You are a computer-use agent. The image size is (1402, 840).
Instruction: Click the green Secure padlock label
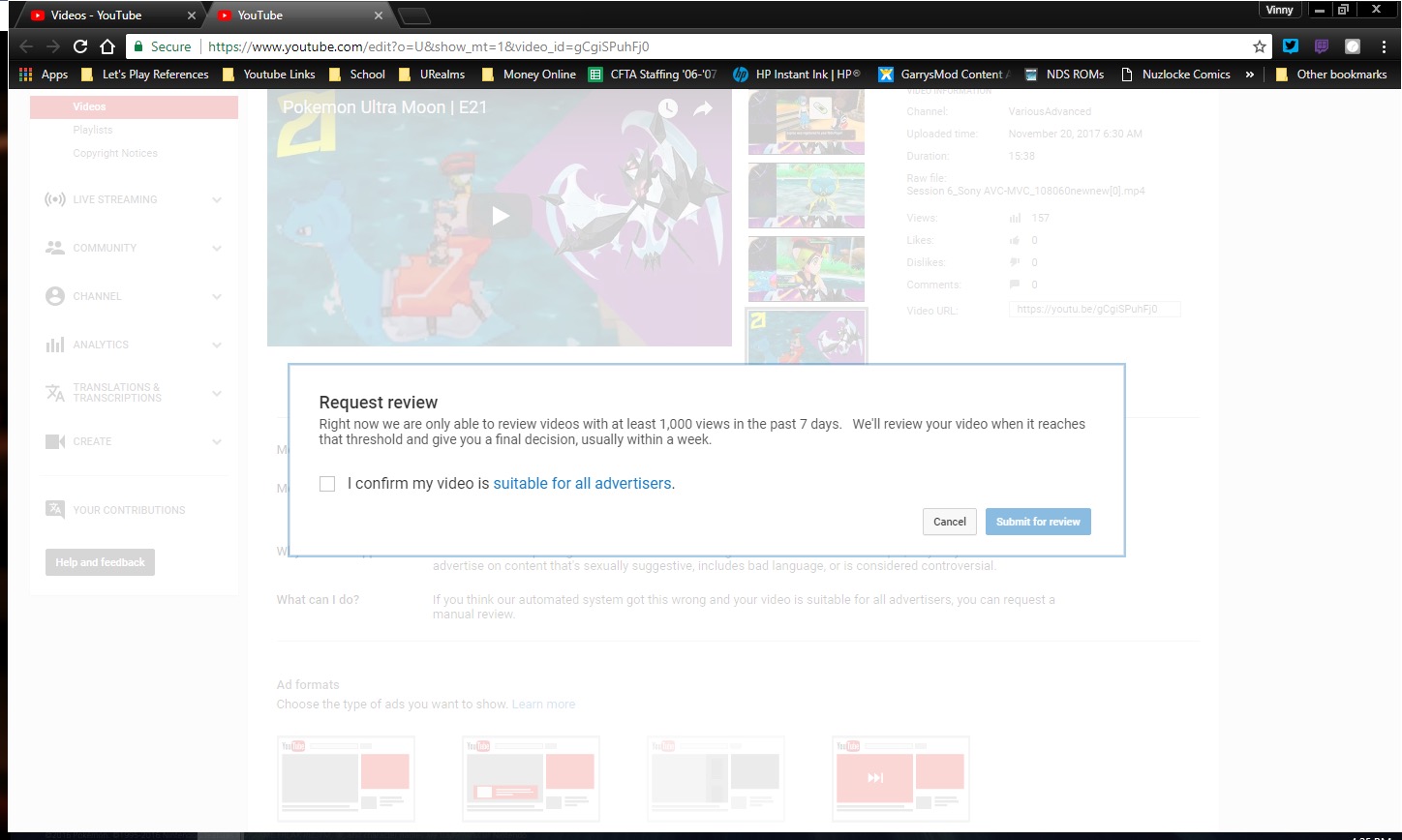163,46
